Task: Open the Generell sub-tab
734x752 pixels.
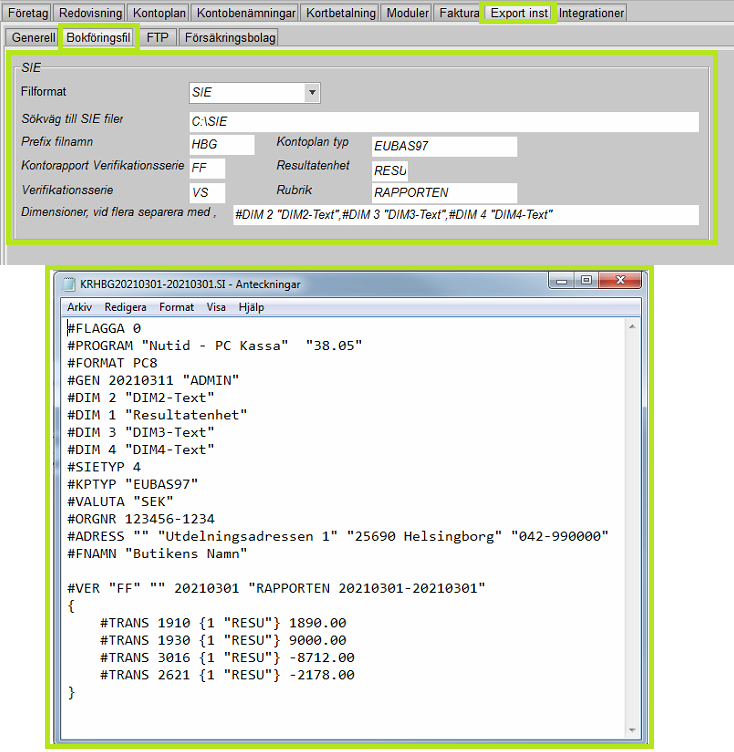Action: coord(32,37)
